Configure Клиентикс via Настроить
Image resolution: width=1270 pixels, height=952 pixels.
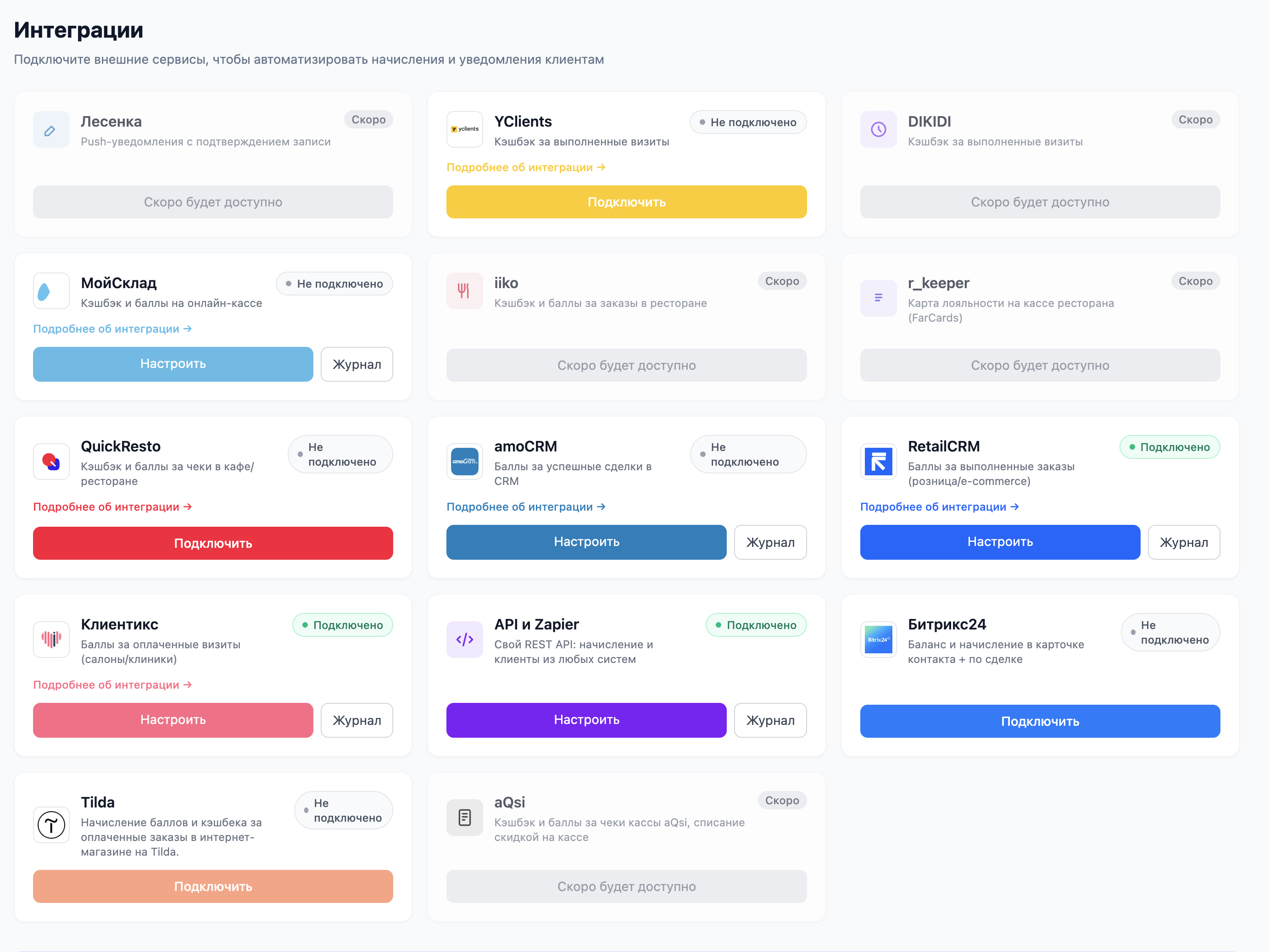pos(173,720)
